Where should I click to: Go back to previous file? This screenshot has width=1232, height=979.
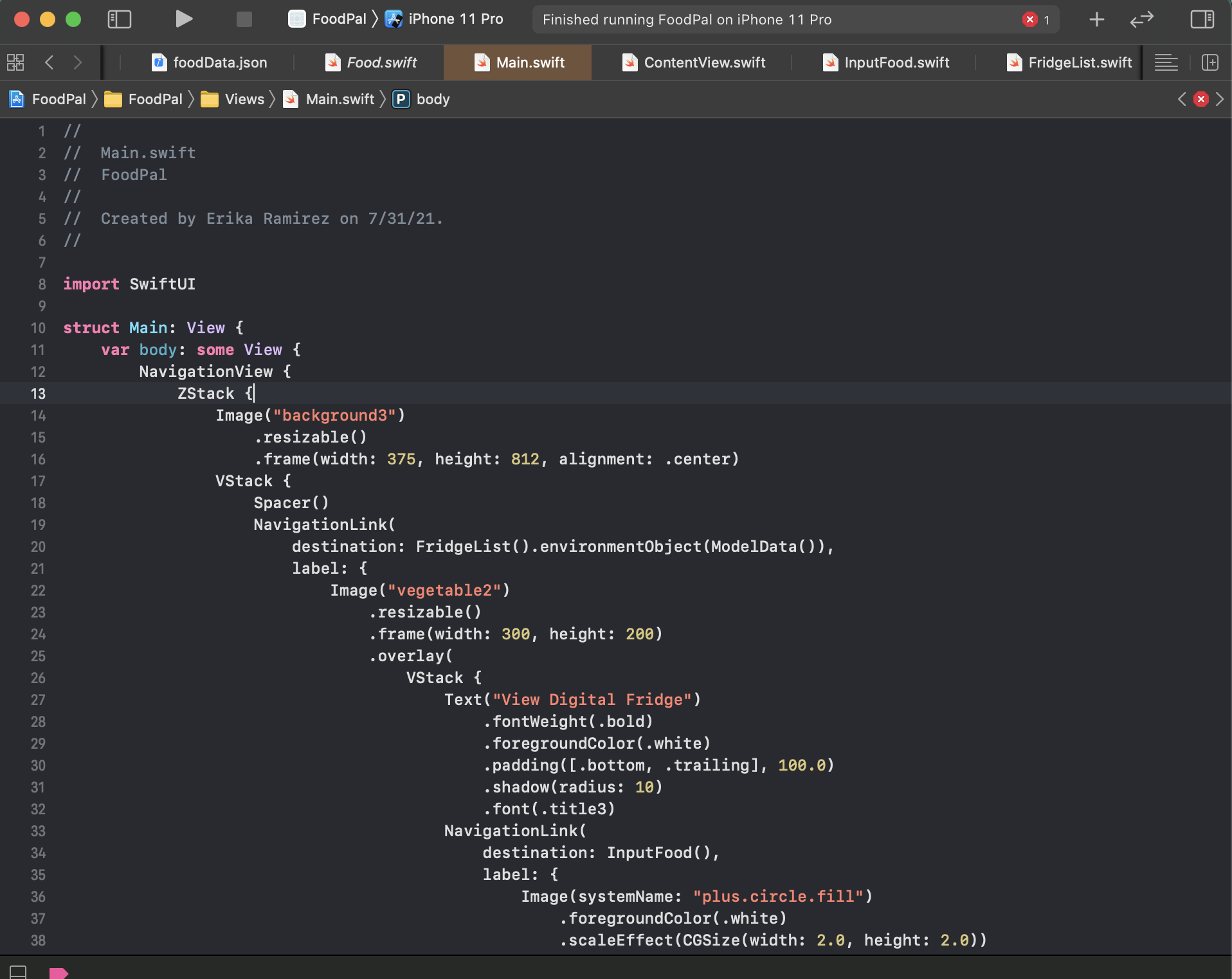(x=50, y=62)
